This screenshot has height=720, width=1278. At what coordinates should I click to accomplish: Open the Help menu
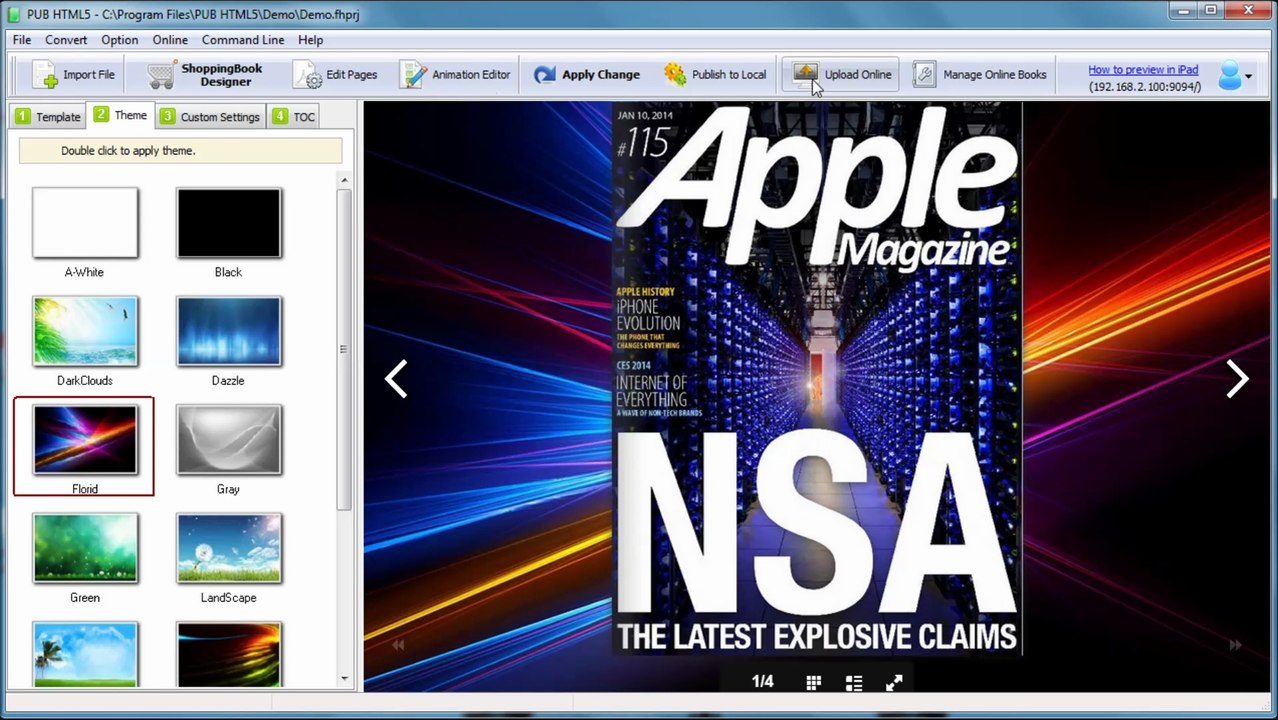point(310,40)
